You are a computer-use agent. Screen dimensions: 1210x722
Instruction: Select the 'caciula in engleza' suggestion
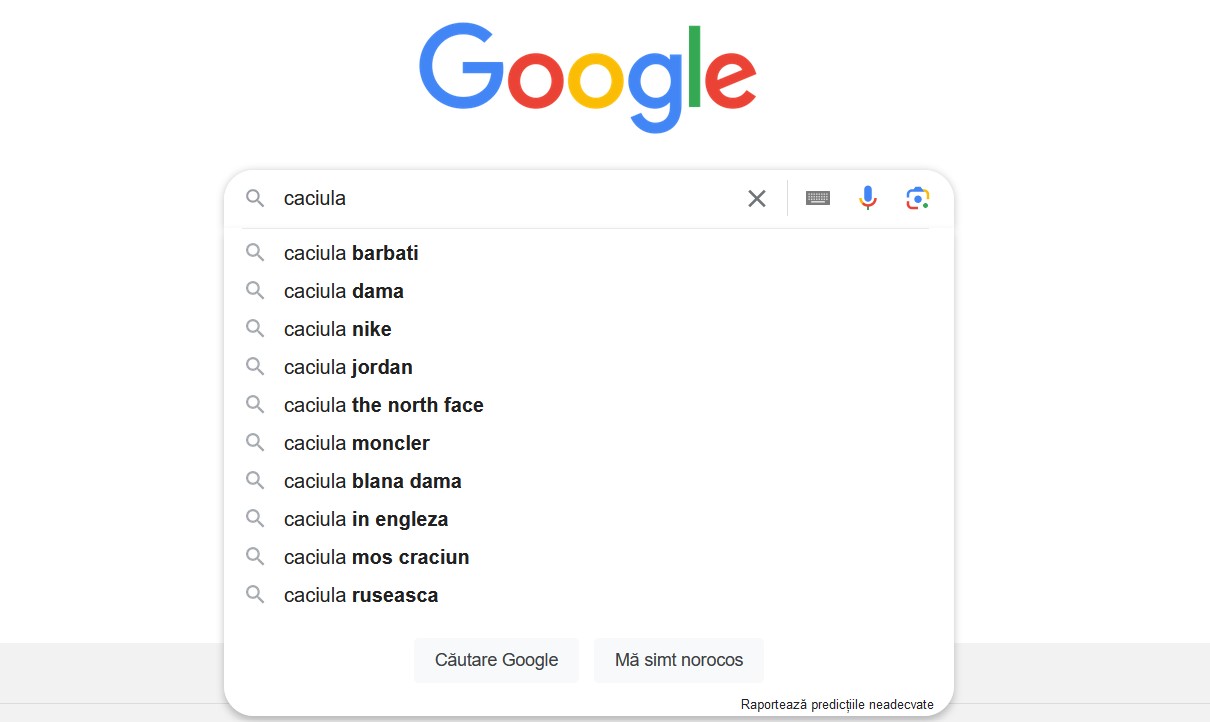(x=366, y=519)
